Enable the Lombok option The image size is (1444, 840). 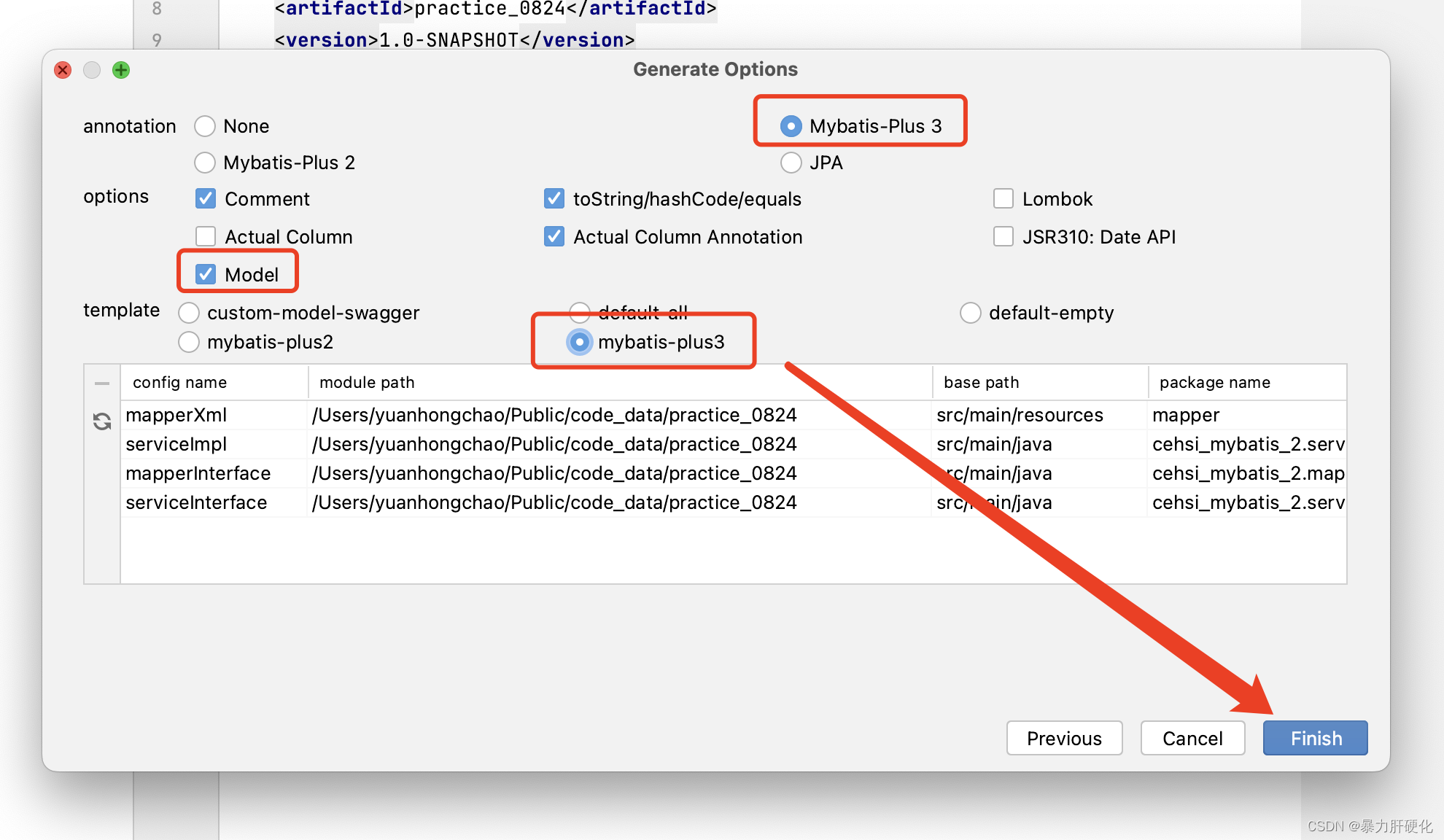click(1004, 199)
